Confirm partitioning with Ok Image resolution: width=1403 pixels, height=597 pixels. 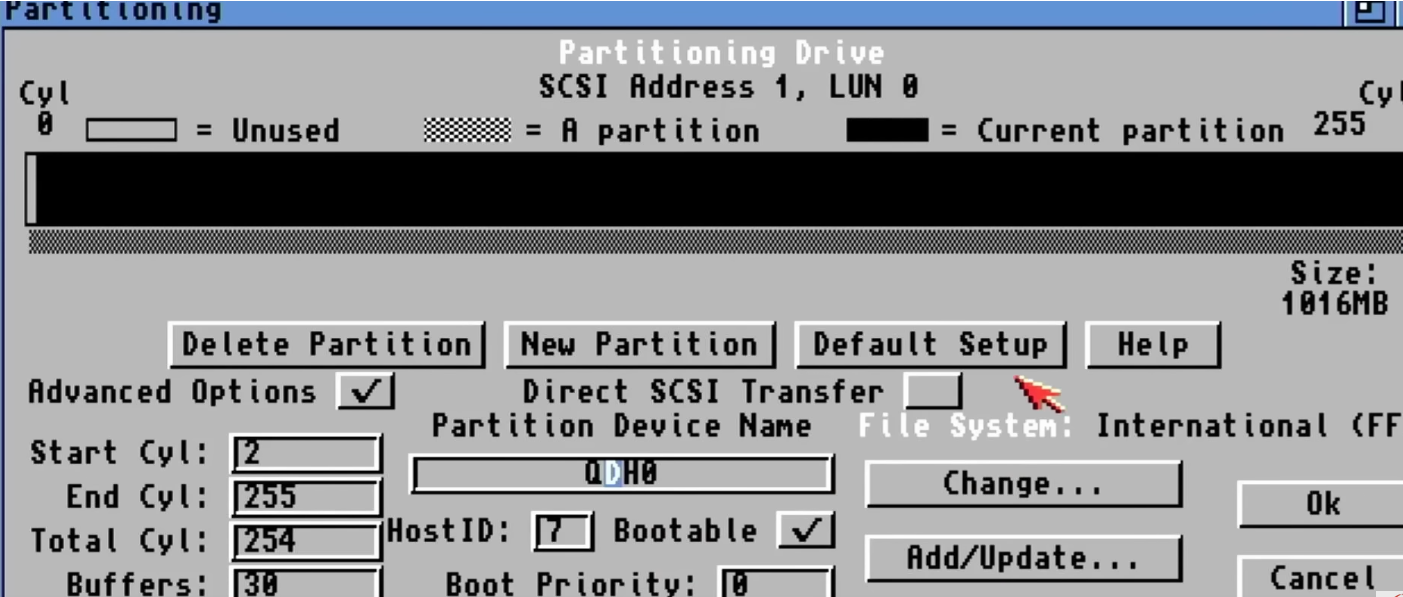[1321, 504]
